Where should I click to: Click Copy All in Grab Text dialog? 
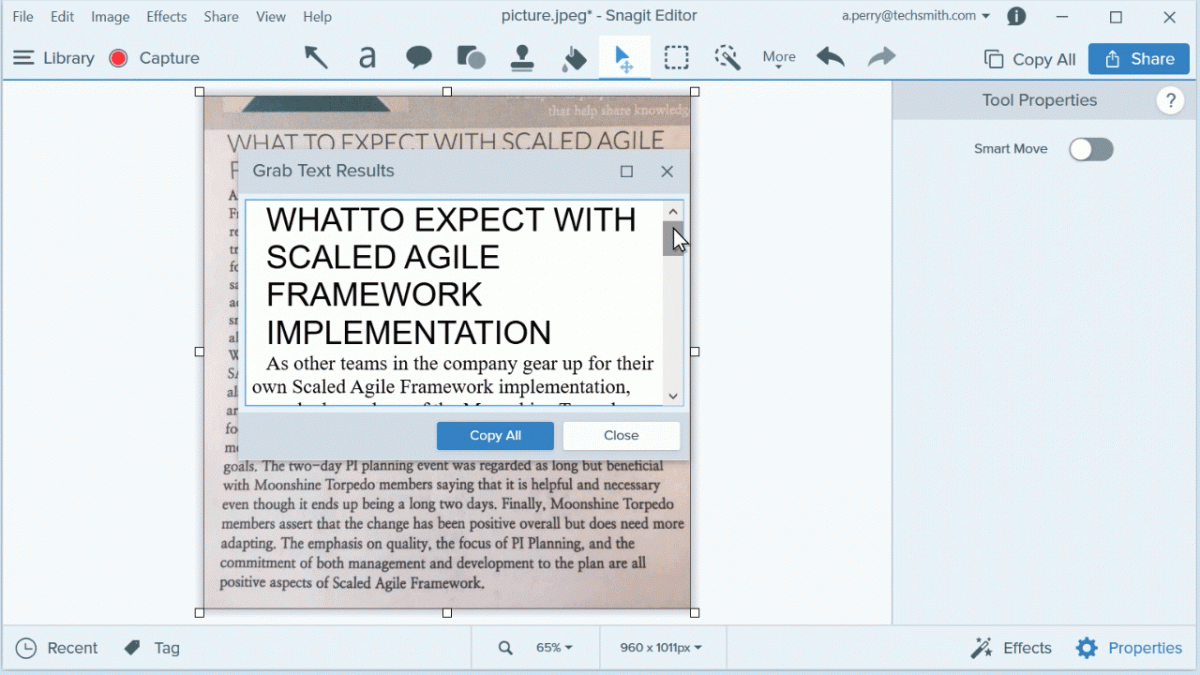(x=495, y=435)
